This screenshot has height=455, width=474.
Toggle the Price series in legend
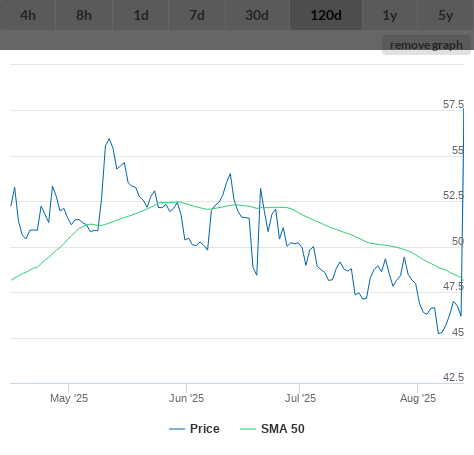(x=205, y=429)
